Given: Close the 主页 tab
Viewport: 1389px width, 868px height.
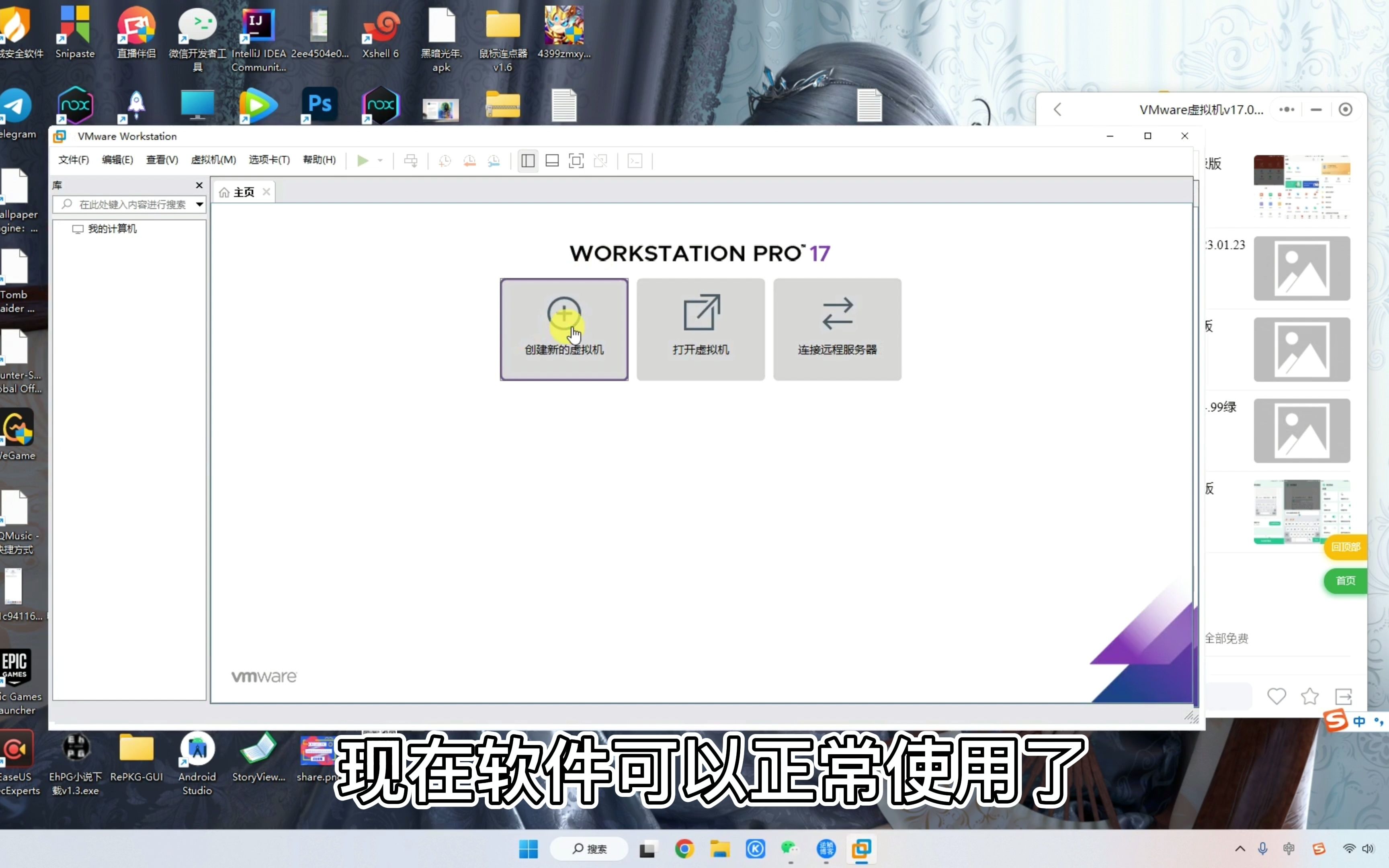Looking at the screenshot, I should (266, 192).
